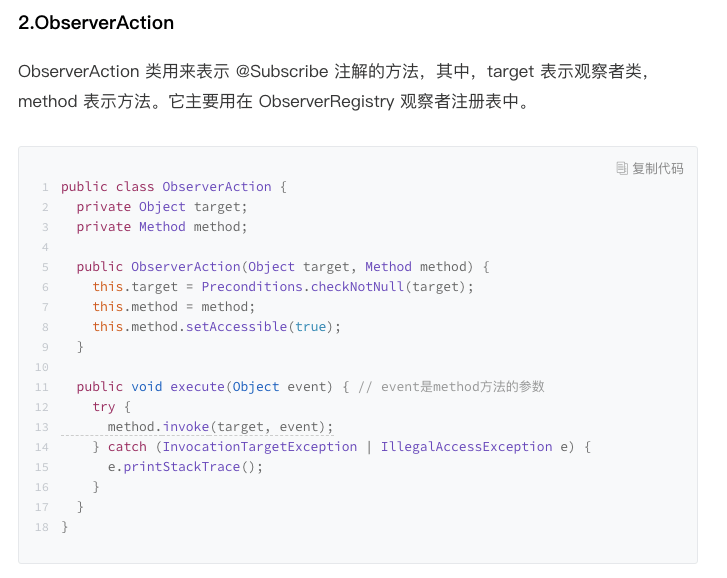Click the execute method name
The width and height of the screenshot is (727, 578).
click(x=197, y=387)
